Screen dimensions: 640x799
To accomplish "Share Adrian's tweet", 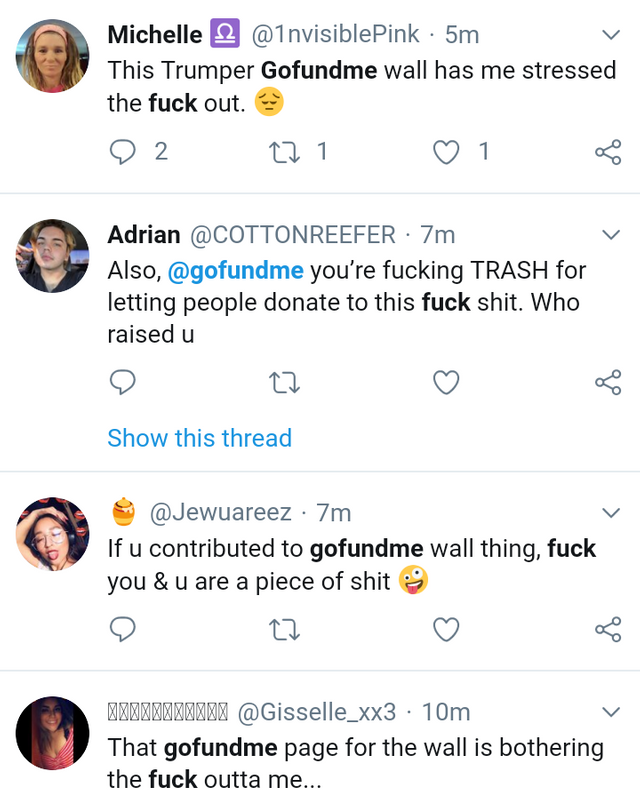I will pyautogui.click(x=607, y=382).
